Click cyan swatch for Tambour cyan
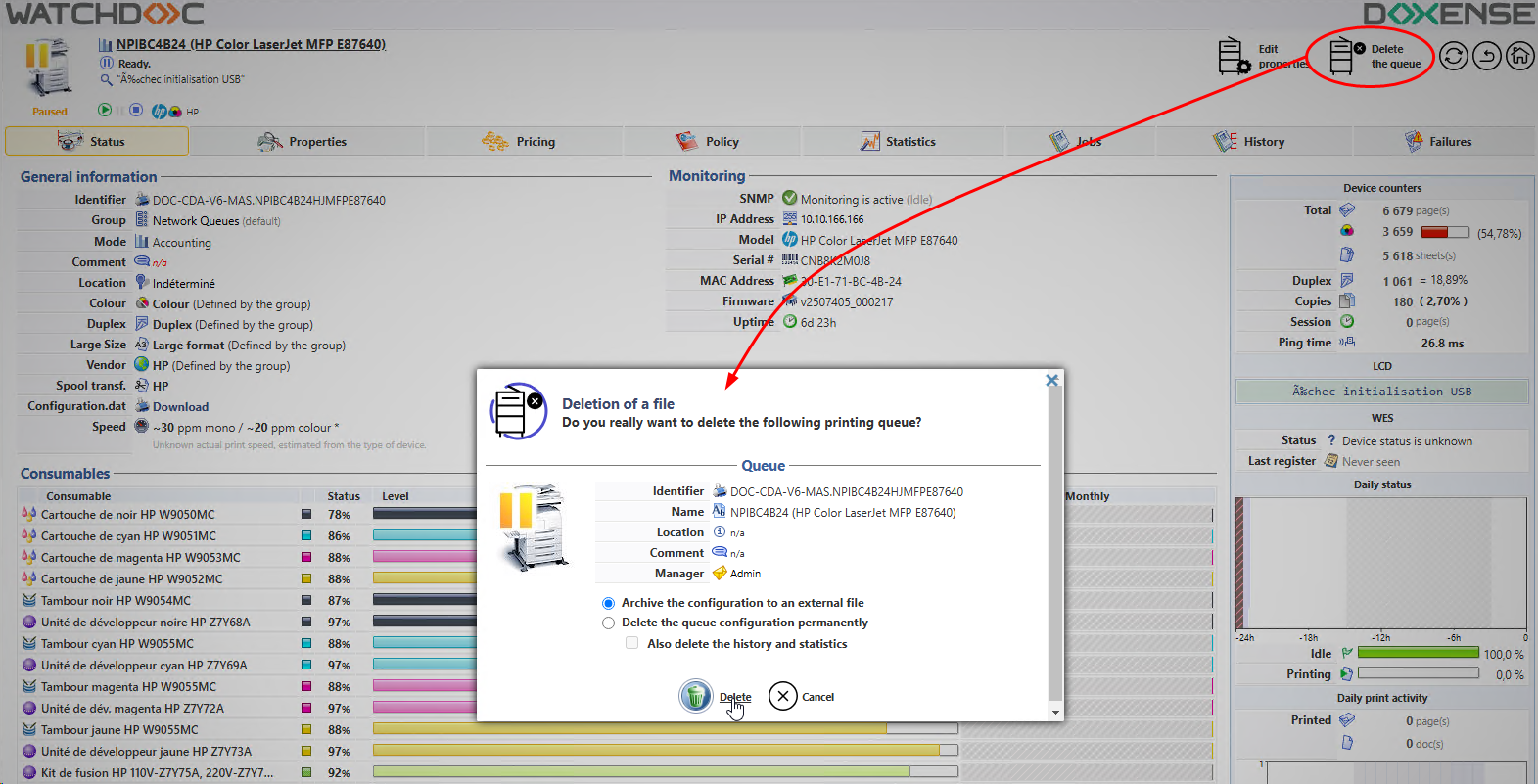Image resolution: width=1538 pixels, height=784 pixels. [306, 643]
